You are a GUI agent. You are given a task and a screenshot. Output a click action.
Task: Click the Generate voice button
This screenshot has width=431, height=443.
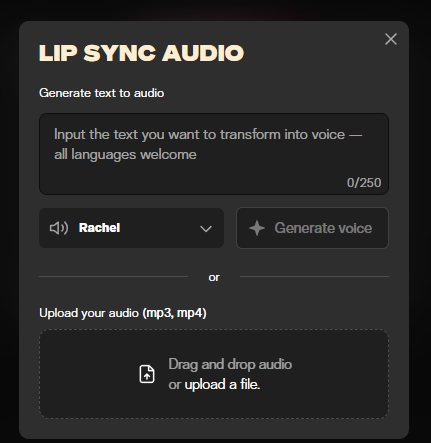click(x=312, y=228)
